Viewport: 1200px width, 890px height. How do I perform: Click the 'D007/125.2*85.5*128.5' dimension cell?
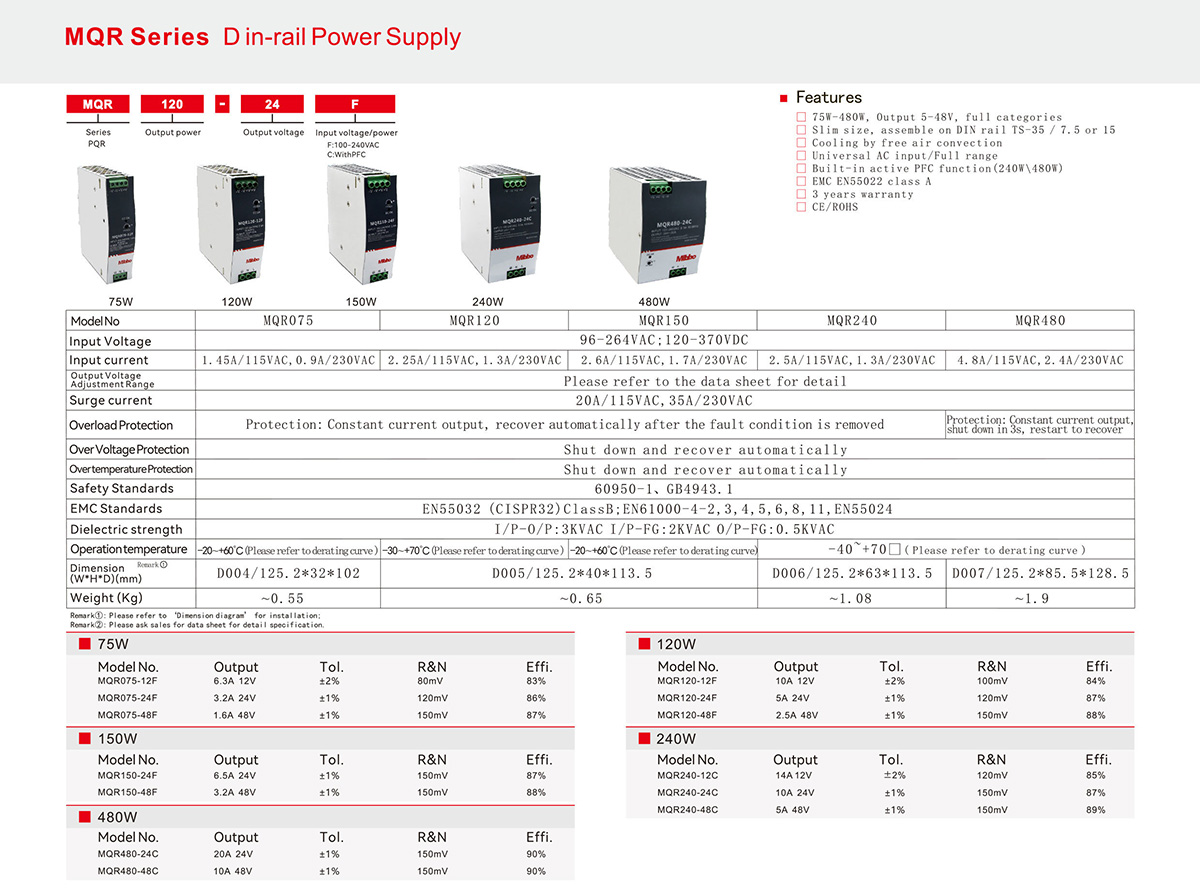[x=1040, y=574]
